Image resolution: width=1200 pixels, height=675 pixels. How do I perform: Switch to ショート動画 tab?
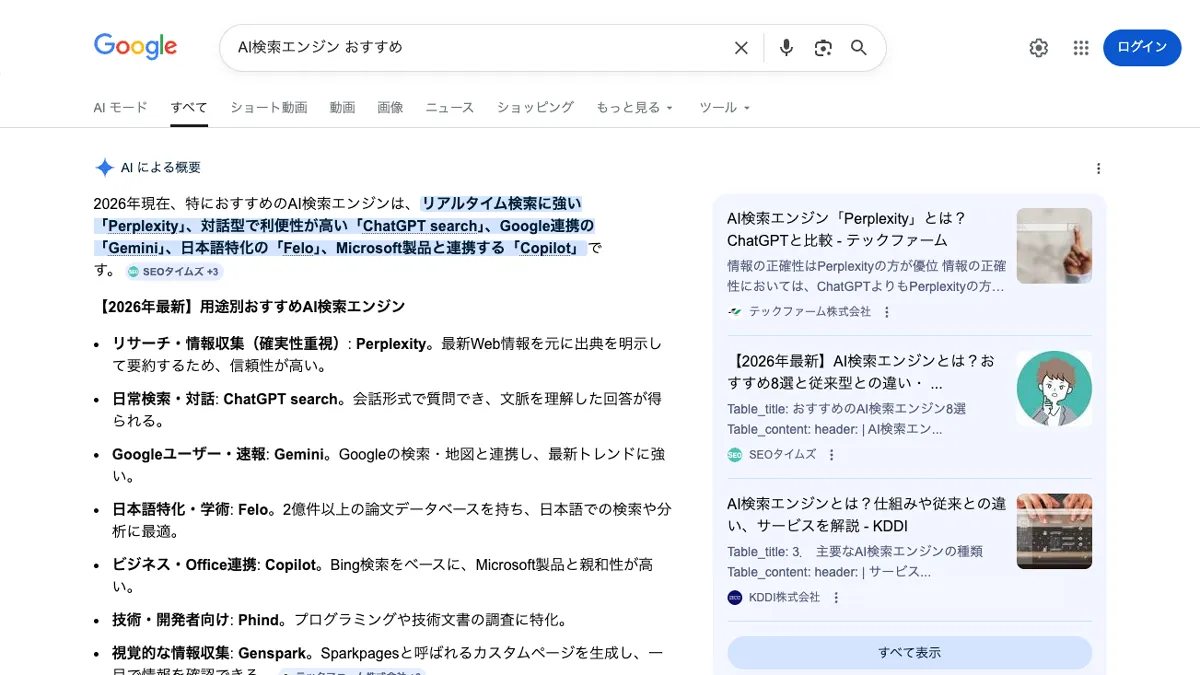pyautogui.click(x=269, y=108)
